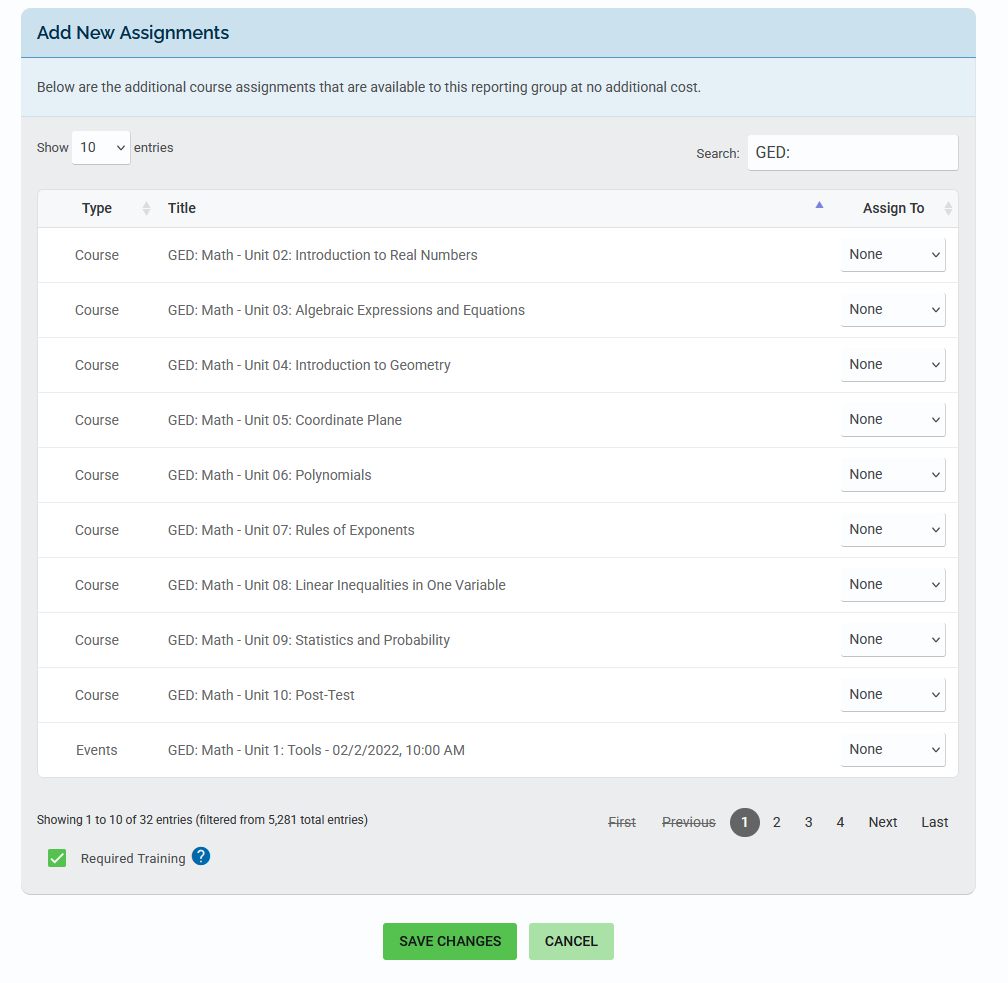Select 'GED: Math - Unit 04: Introduction to Geometry'
1008x983 pixels.
point(309,365)
